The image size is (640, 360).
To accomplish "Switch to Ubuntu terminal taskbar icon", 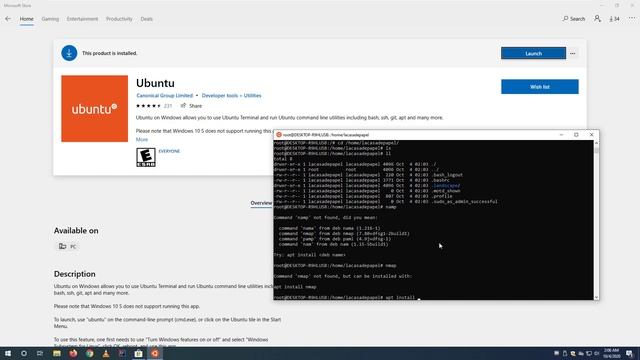I will pyautogui.click(x=155, y=353).
